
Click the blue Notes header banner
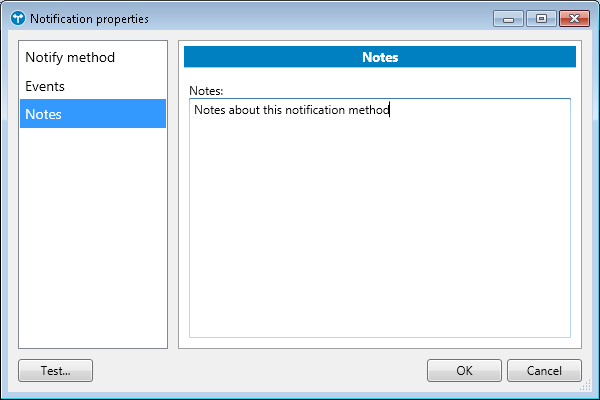point(380,58)
